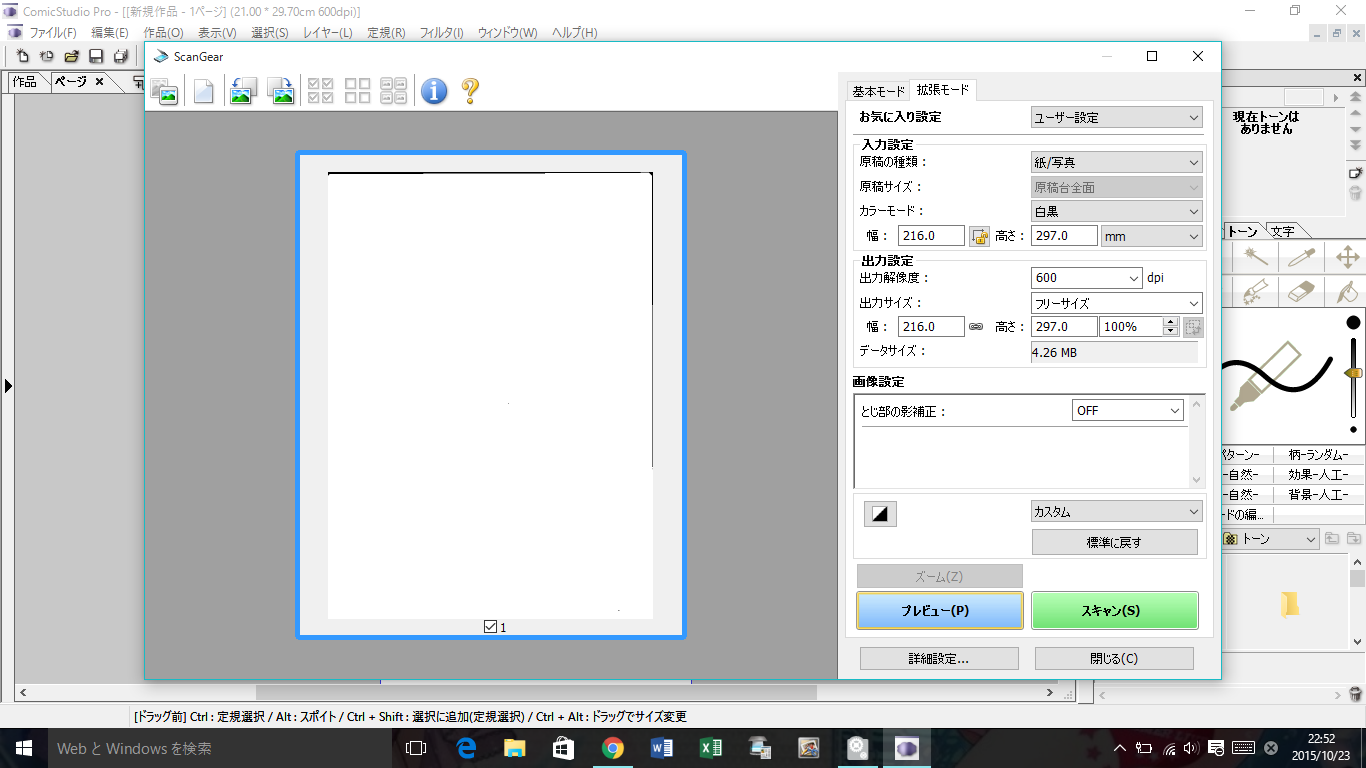Click the ComicStudio horizontal scrollbar thumb
The image size is (1366, 768).
(536, 692)
